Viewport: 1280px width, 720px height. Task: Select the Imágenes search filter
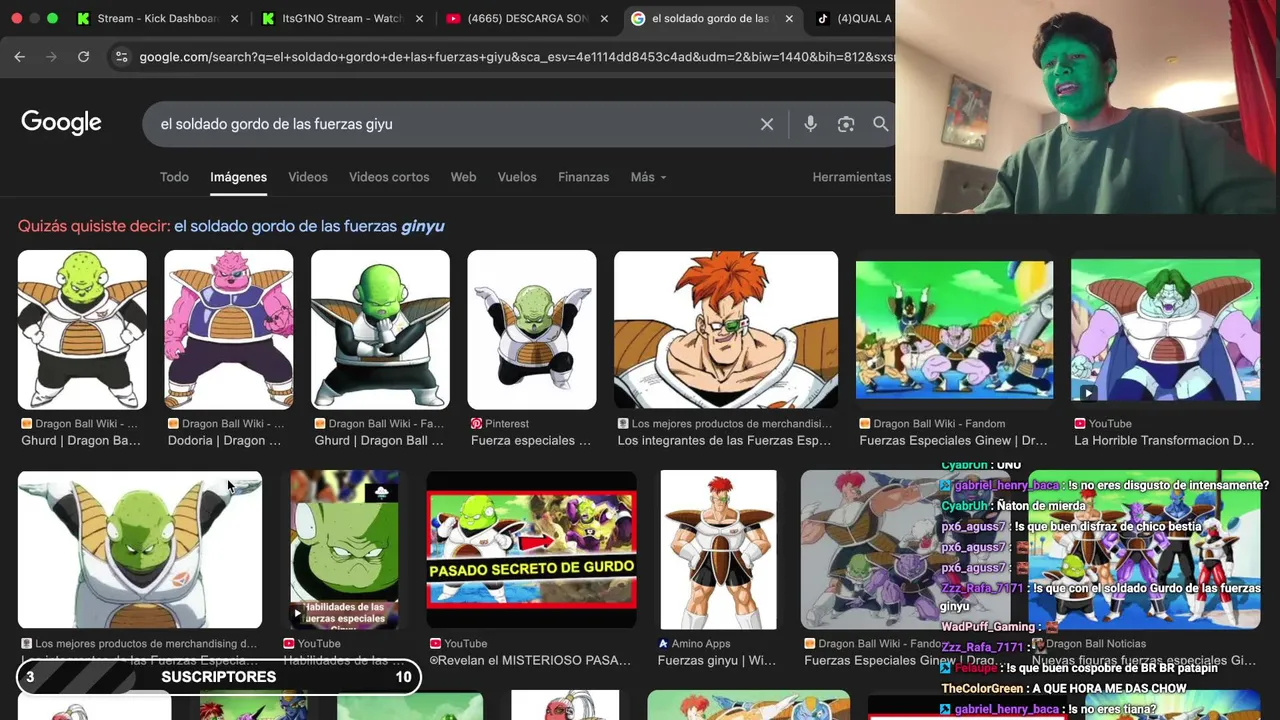click(x=238, y=177)
